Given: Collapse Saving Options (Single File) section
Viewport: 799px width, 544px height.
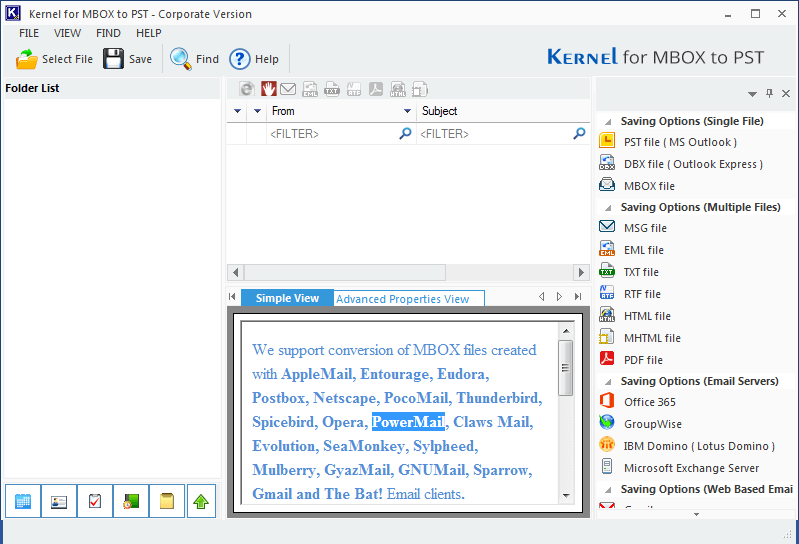Looking at the screenshot, I should pyautogui.click(x=608, y=122).
